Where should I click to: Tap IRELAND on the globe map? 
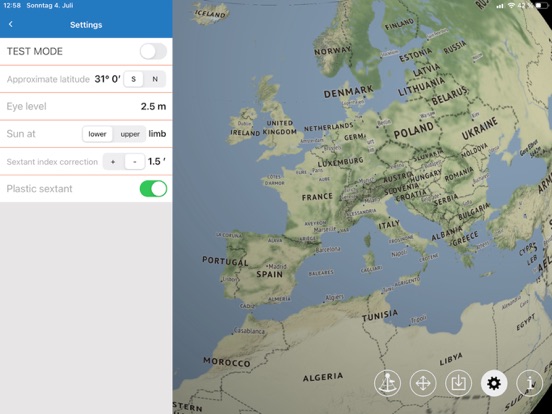245,133
